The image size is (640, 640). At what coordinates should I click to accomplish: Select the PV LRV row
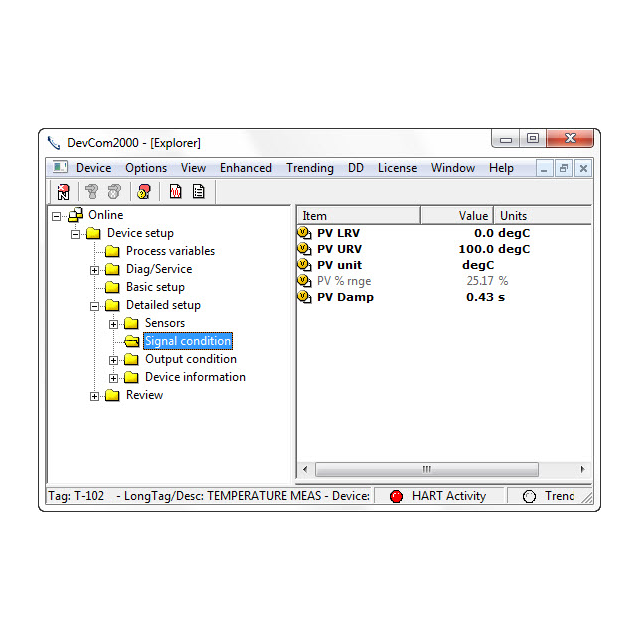414,233
